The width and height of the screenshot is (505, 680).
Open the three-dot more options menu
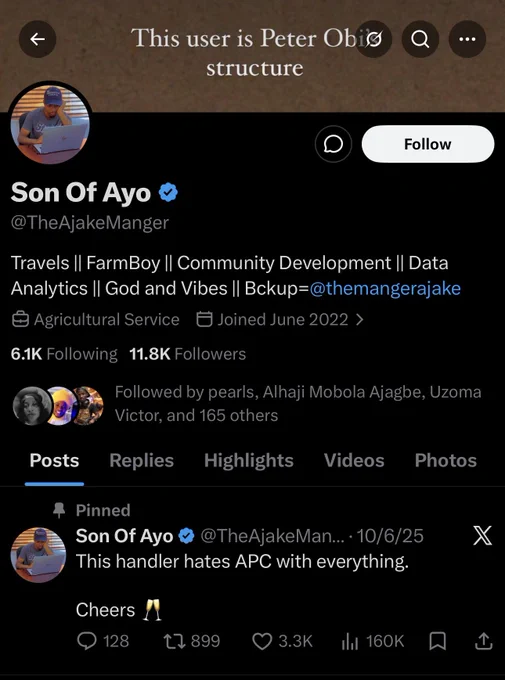467,39
